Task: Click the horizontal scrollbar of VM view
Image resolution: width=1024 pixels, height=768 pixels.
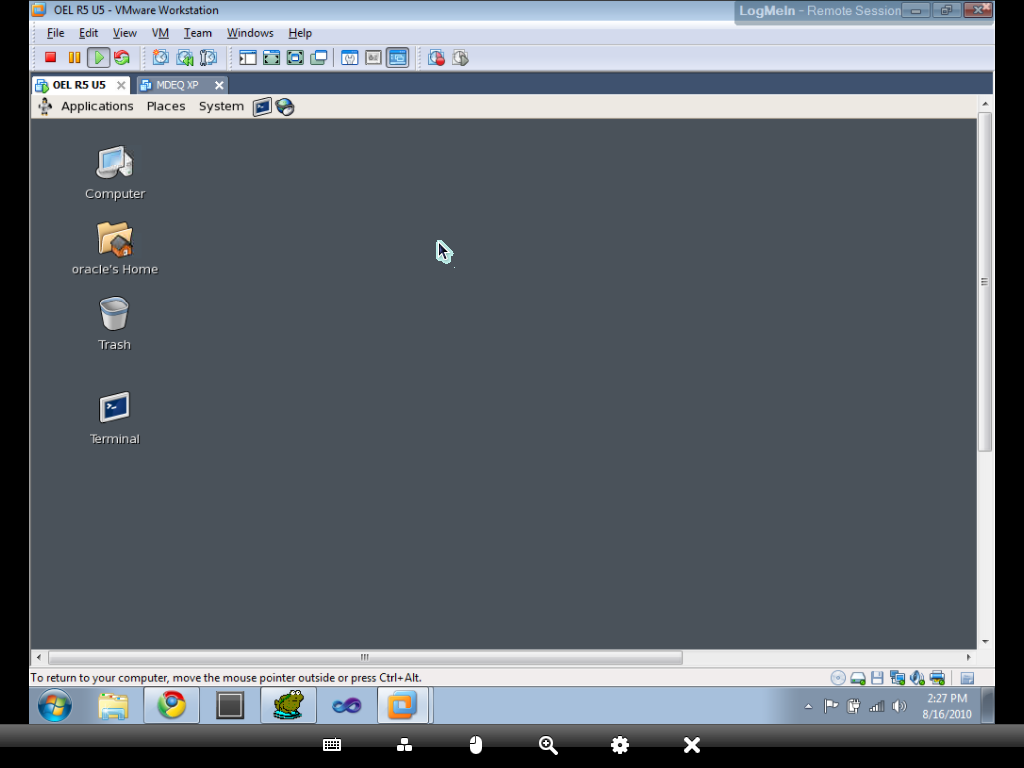Action: pyautogui.click(x=366, y=657)
